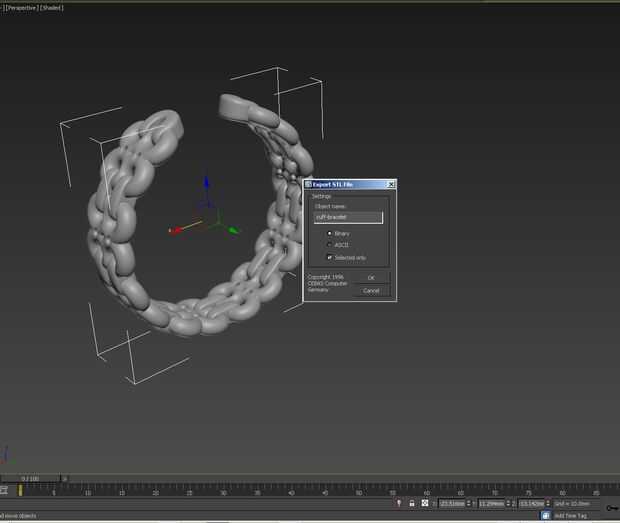
Task: Open the Shaded viewport shading menu
Action: pos(51,8)
